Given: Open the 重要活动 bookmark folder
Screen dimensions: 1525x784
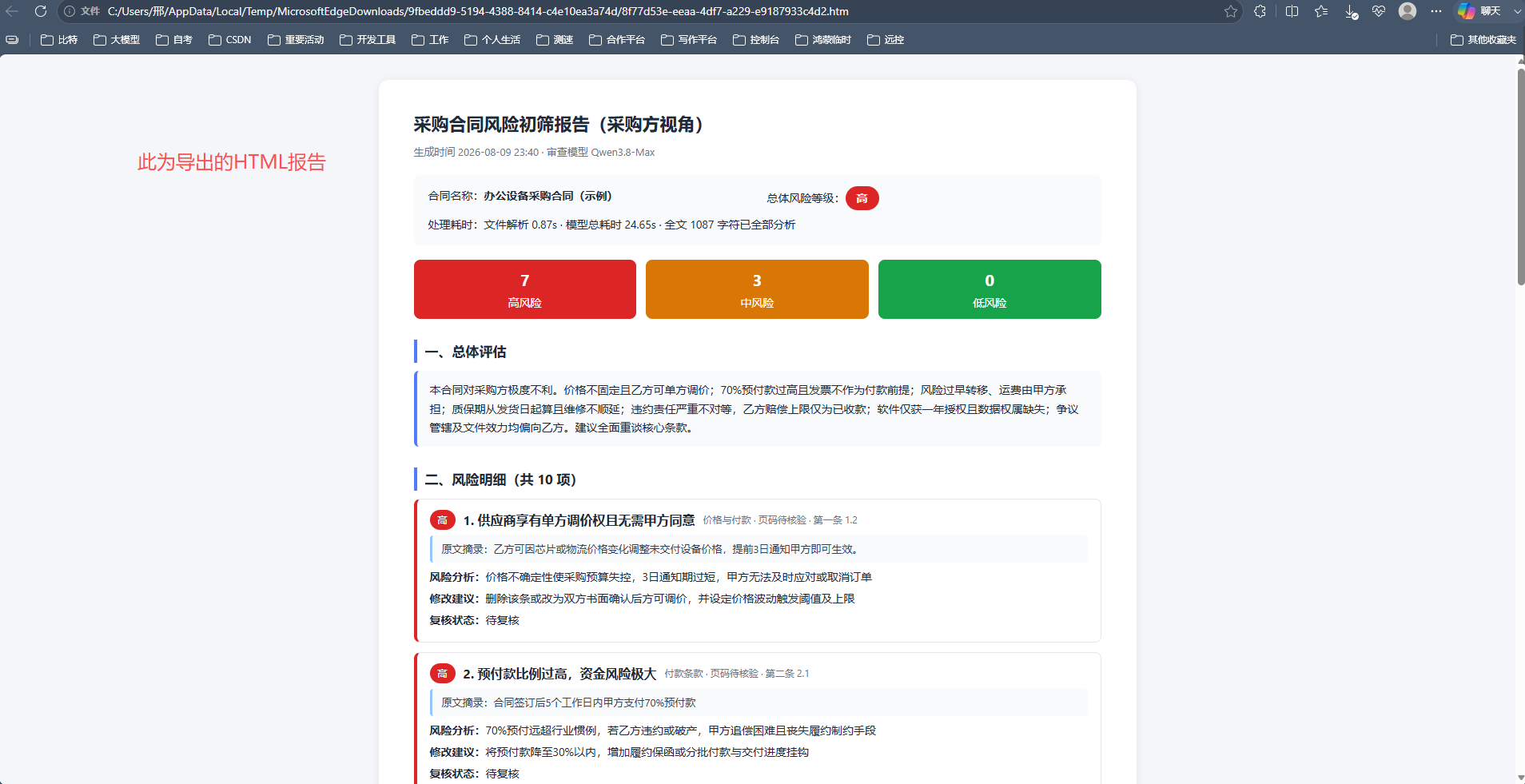Looking at the screenshot, I should [x=296, y=39].
